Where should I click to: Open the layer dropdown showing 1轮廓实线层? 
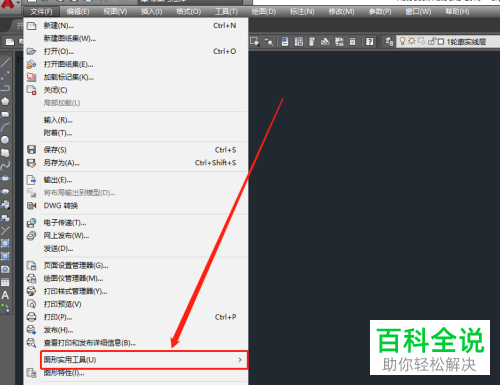pos(448,42)
